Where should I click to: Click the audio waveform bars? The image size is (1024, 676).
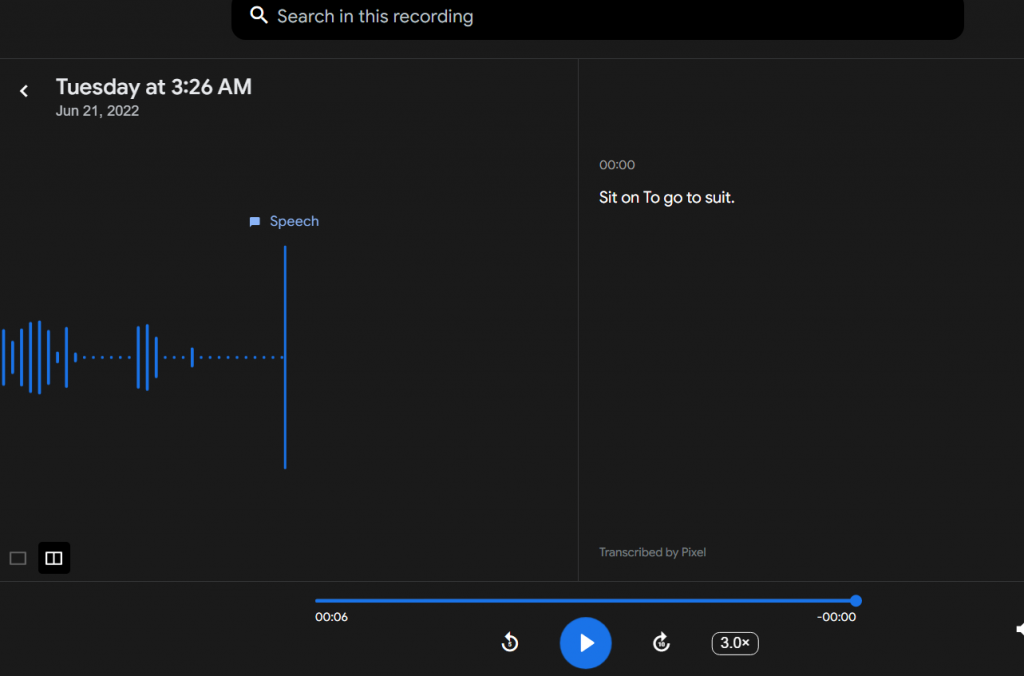(142, 357)
